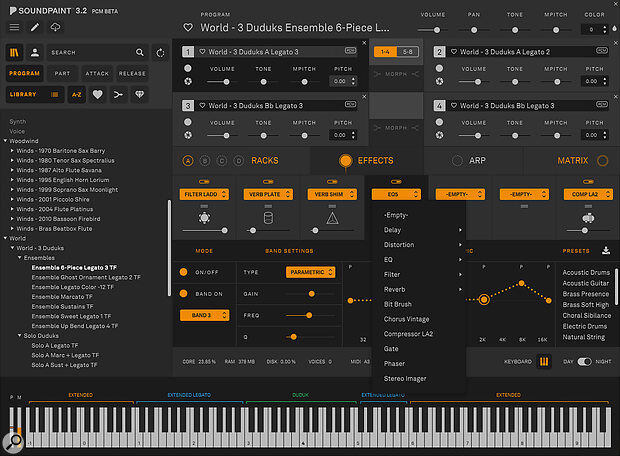Open the Delay submenu
Image resolution: width=620 pixels, height=456 pixels.
pos(418,230)
